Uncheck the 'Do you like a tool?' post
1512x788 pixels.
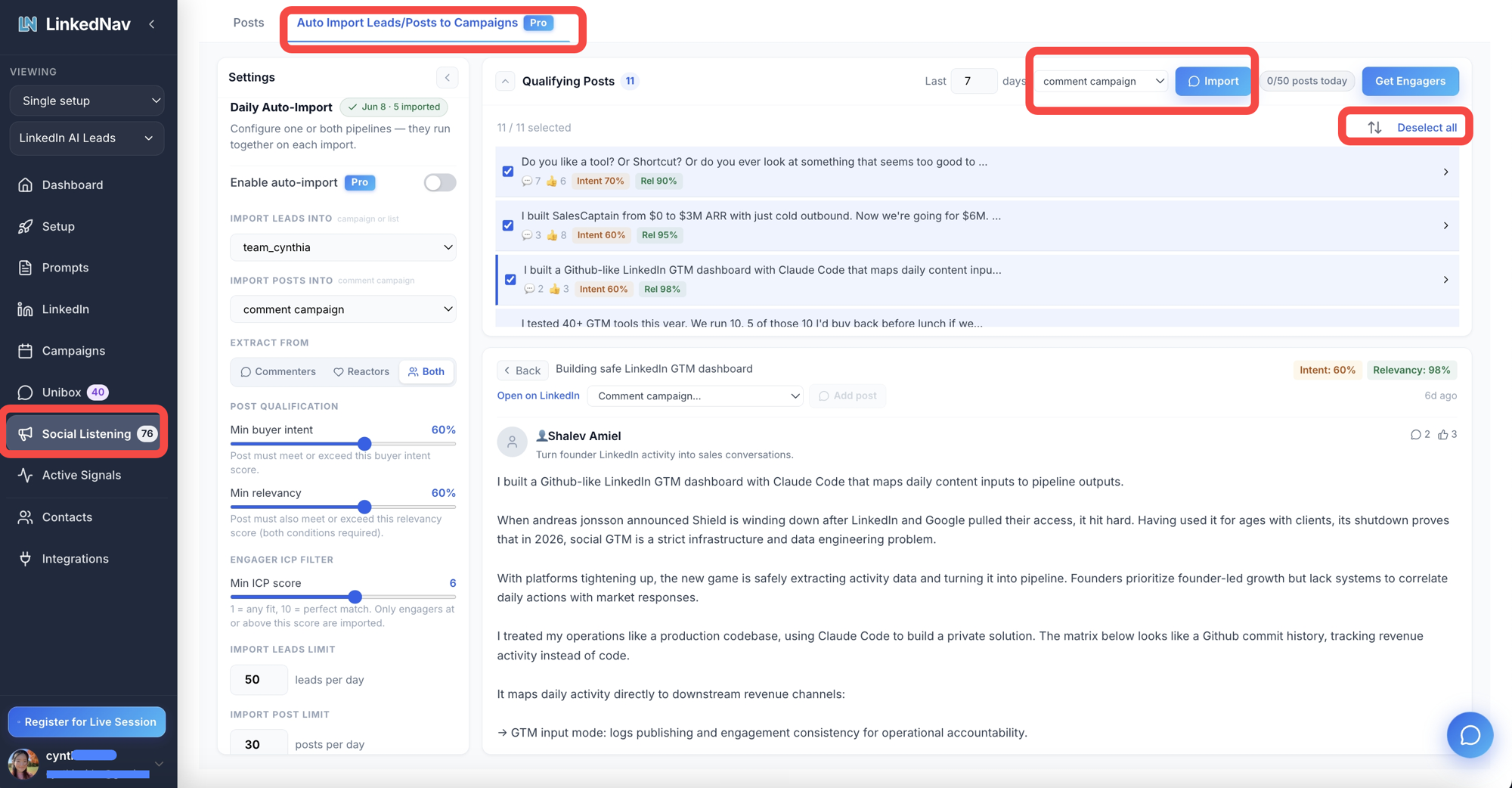pyautogui.click(x=508, y=172)
